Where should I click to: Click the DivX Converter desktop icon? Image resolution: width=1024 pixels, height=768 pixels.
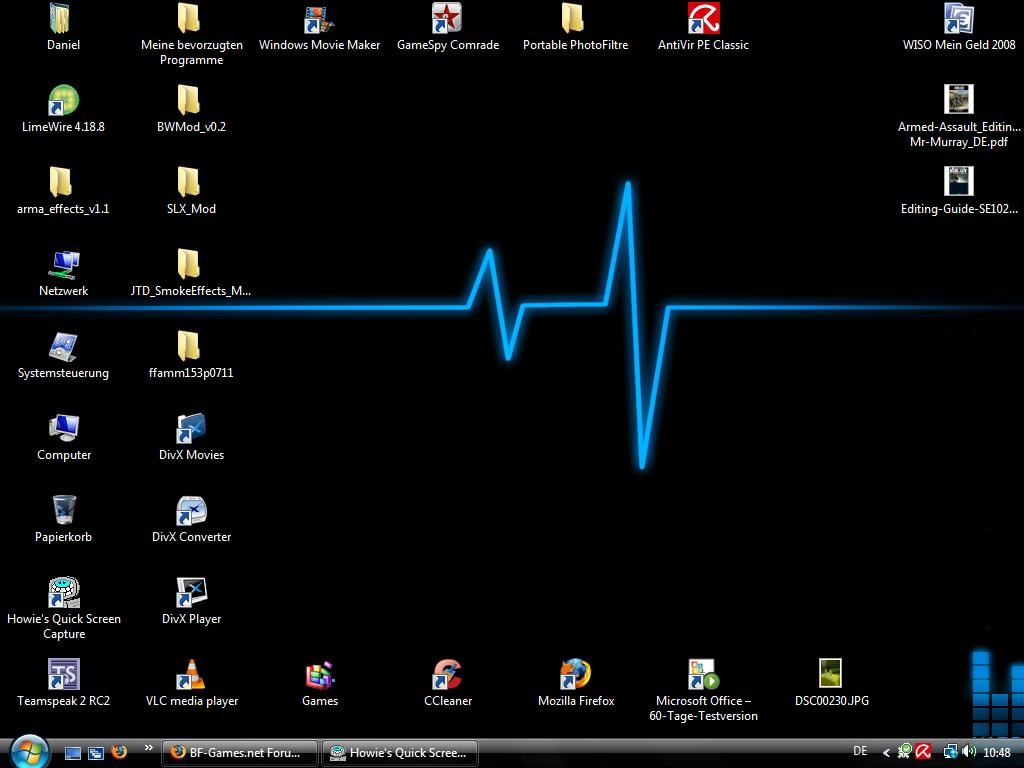point(191,511)
